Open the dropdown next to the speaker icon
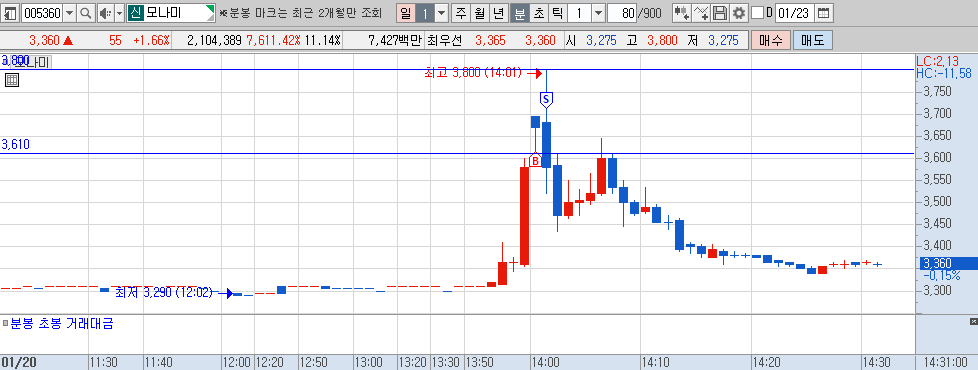The height and width of the screenshot is (370, 978). pyautogui.click(x=120, y=12)
